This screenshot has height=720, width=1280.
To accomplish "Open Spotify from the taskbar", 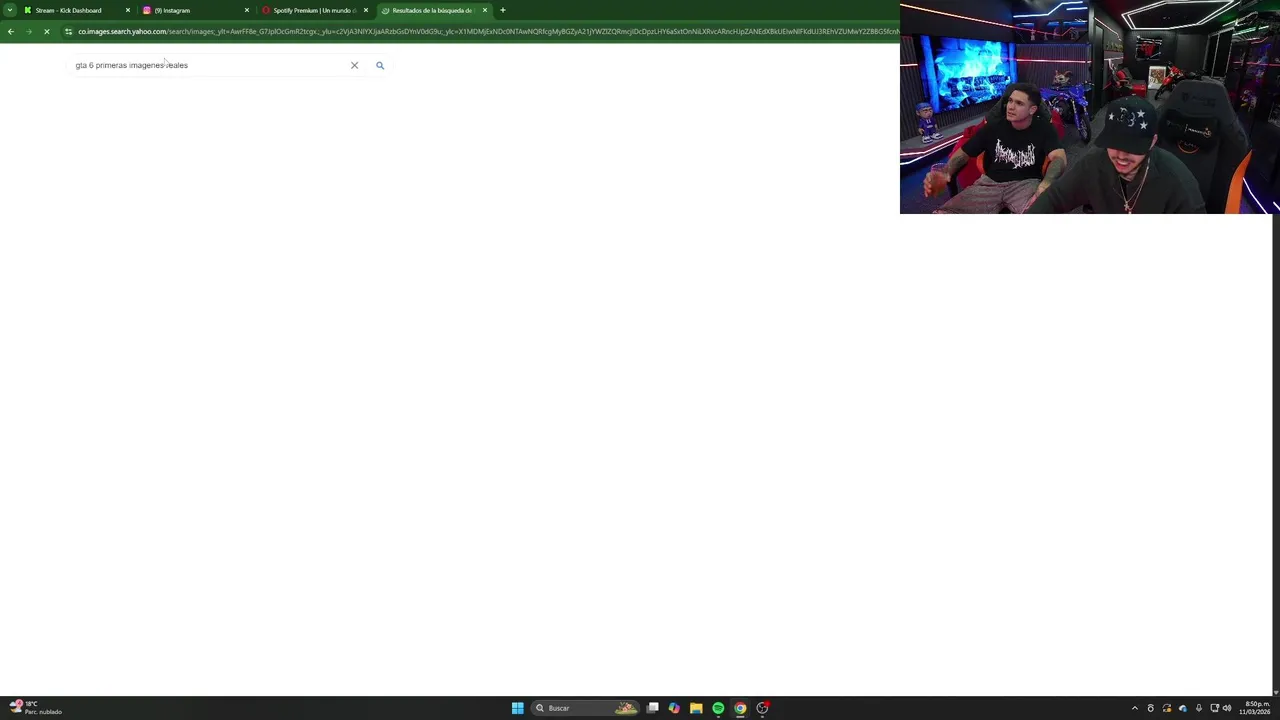I will [718, 708].
